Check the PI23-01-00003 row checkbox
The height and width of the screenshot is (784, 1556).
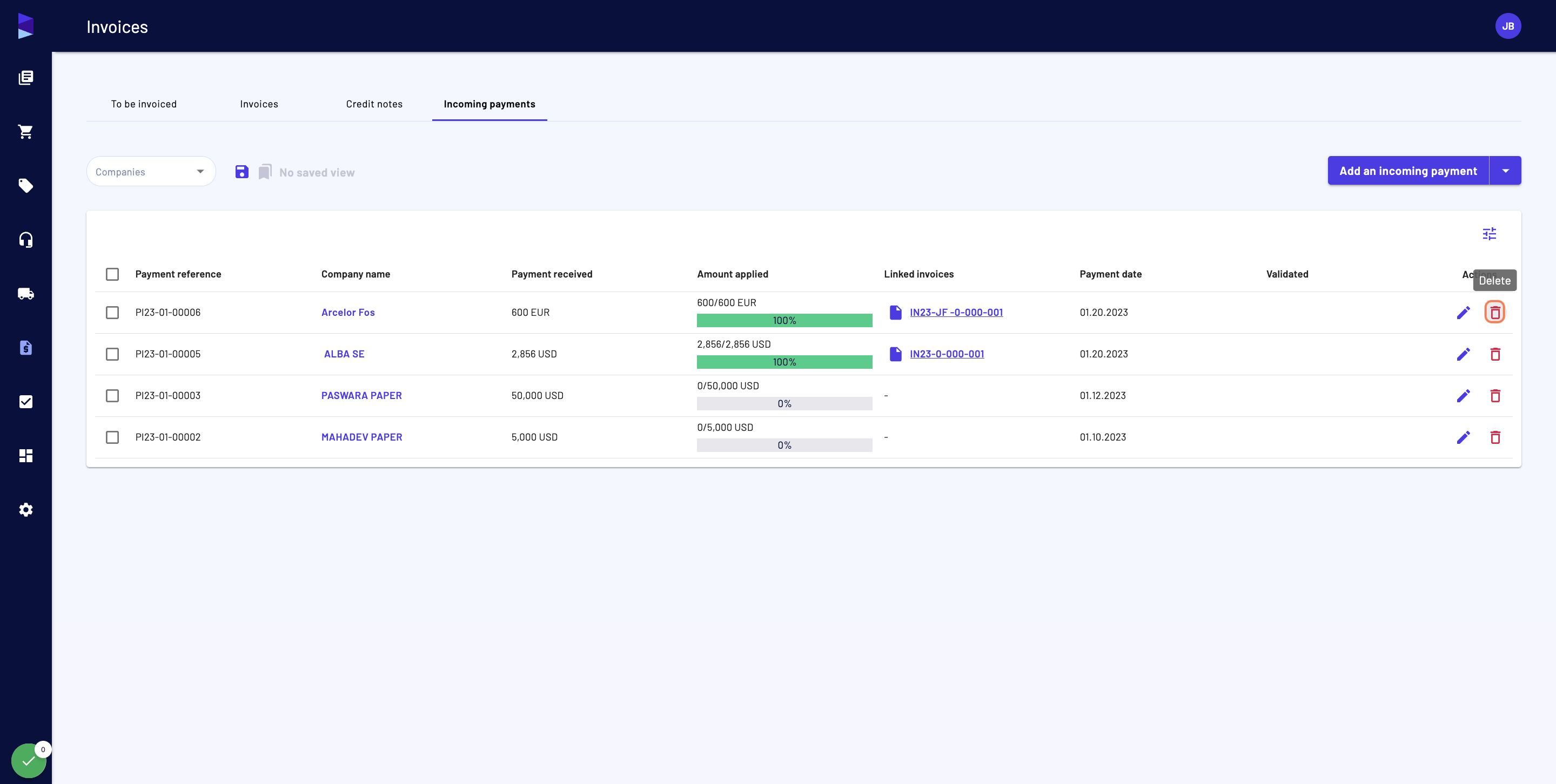[112, 396]
